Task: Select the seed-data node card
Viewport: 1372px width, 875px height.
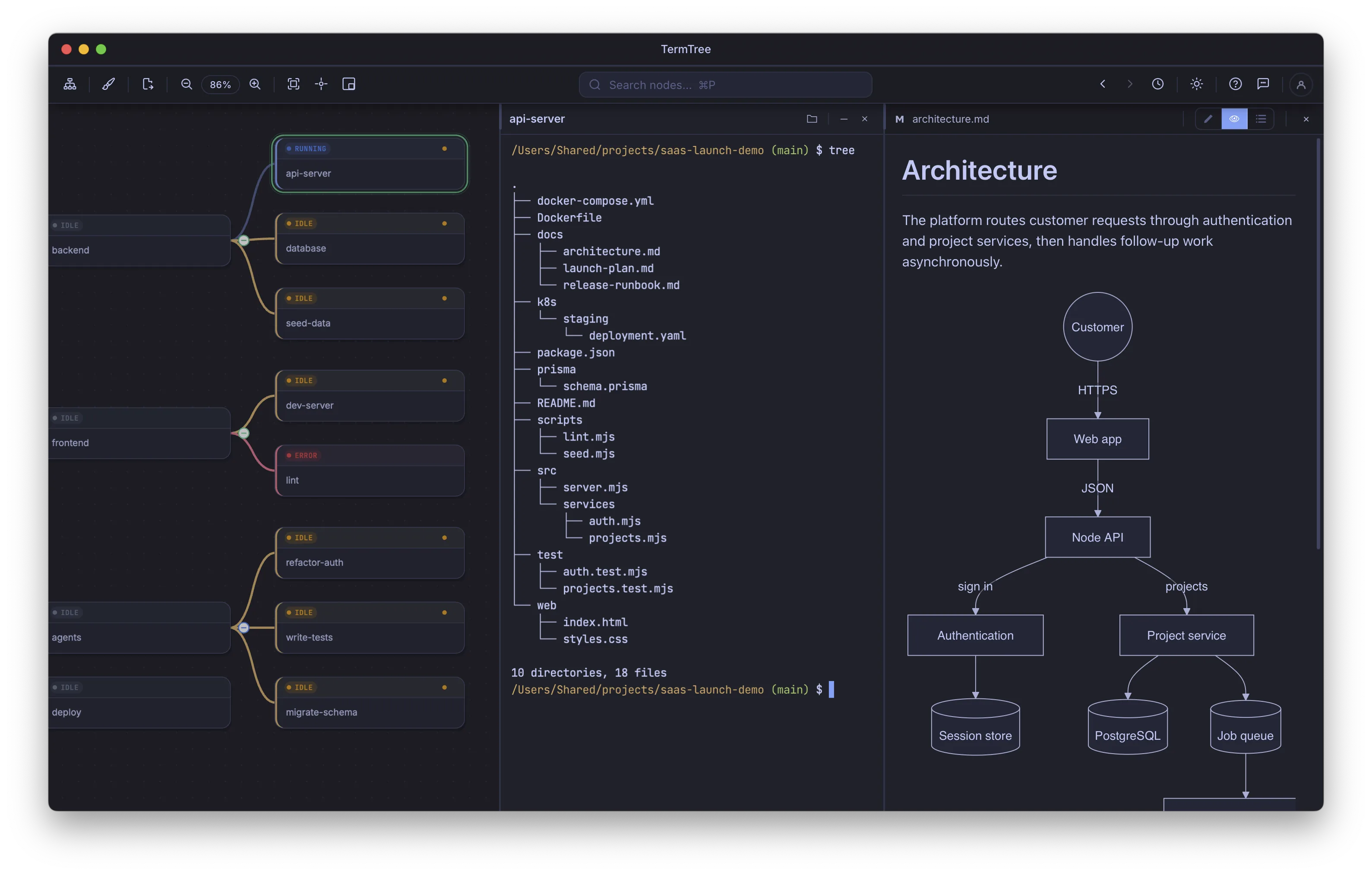Action: coord(370,314)
